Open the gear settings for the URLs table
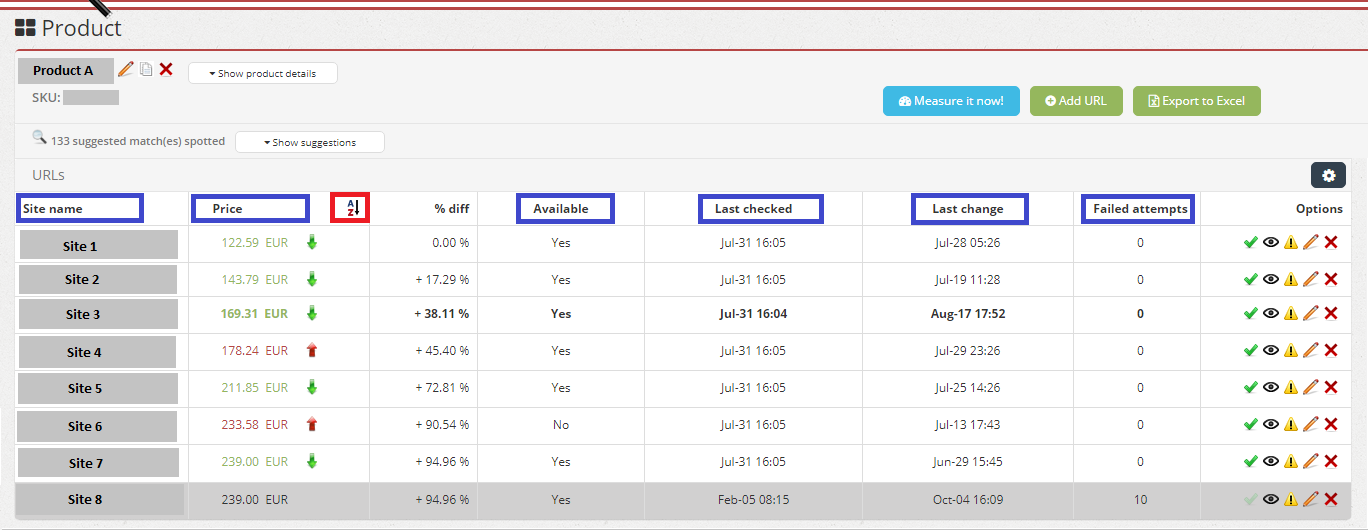 tap(1328, 176)
